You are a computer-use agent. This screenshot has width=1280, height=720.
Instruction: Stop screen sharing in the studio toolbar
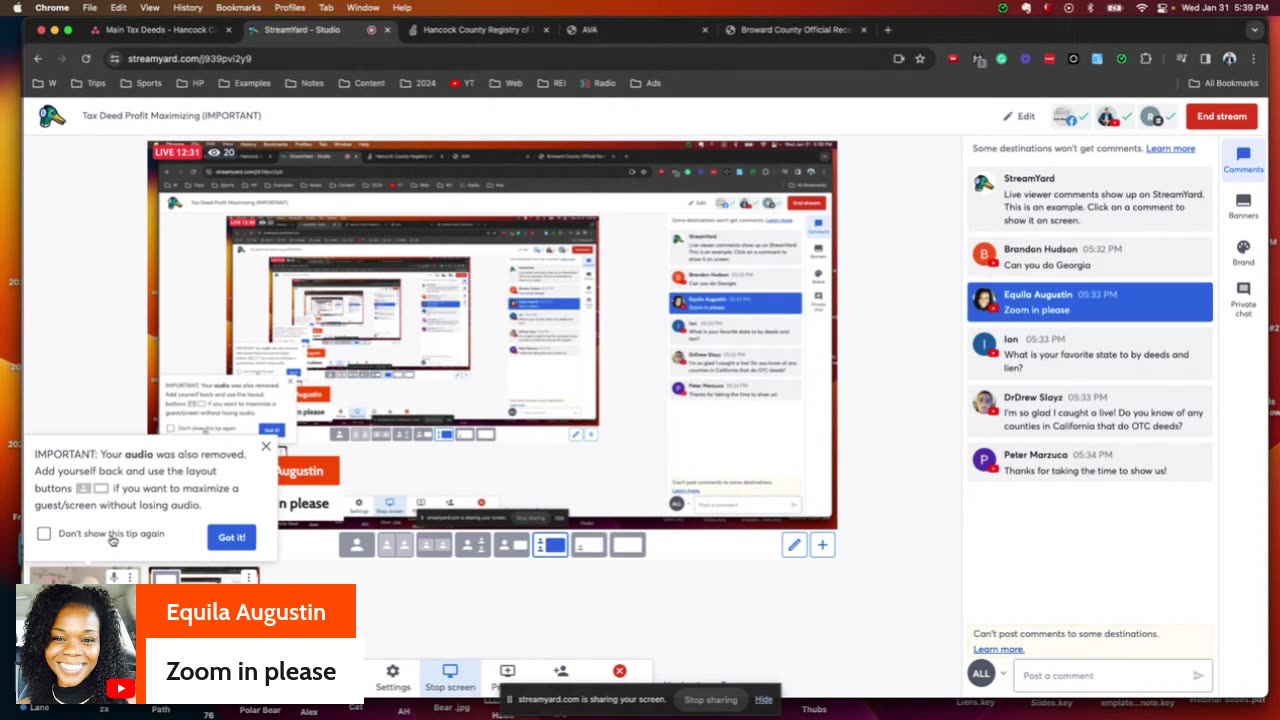[450, 678]
